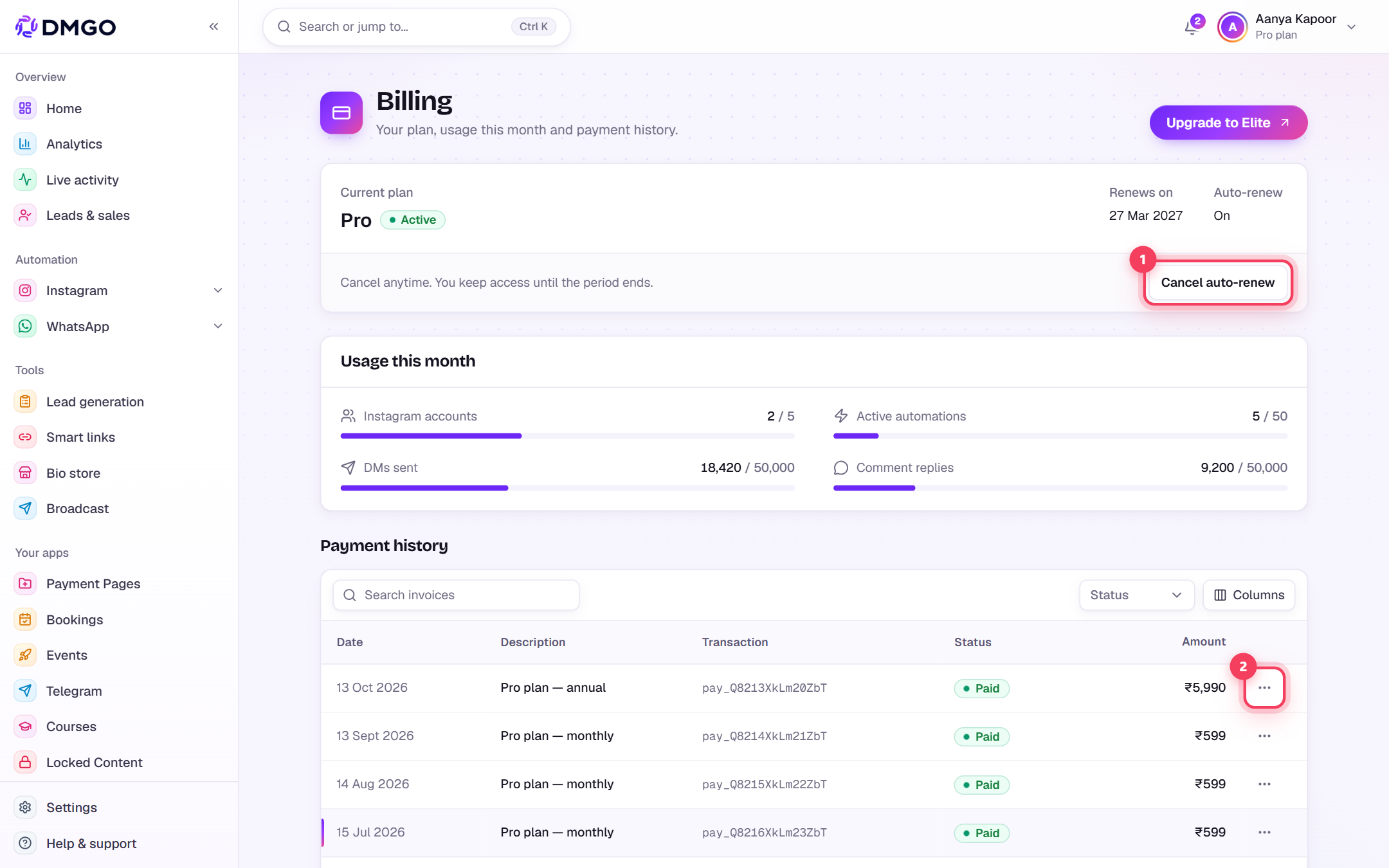Expand the WhatsApp submenu chevron
The width and height of the screenshot is (1389, 868).
pyautogui.click(x=218, y=327)
